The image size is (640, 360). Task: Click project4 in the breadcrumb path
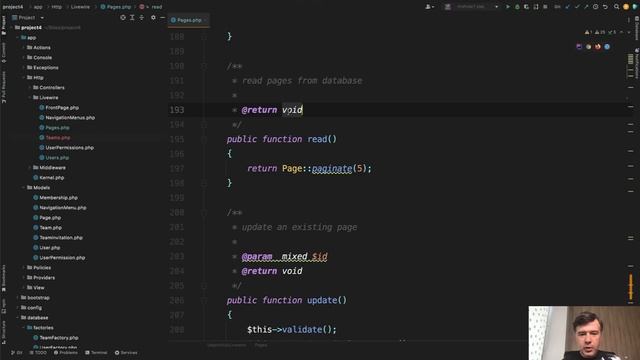coord(13,7)
